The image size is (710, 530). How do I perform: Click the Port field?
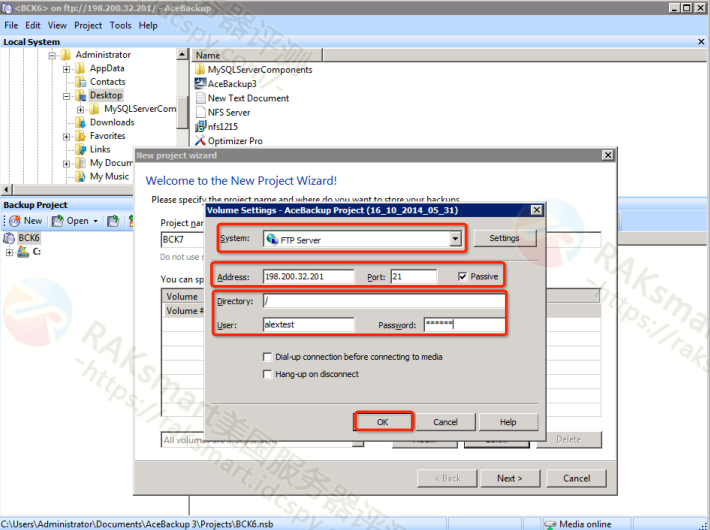(x=414, y=276)
